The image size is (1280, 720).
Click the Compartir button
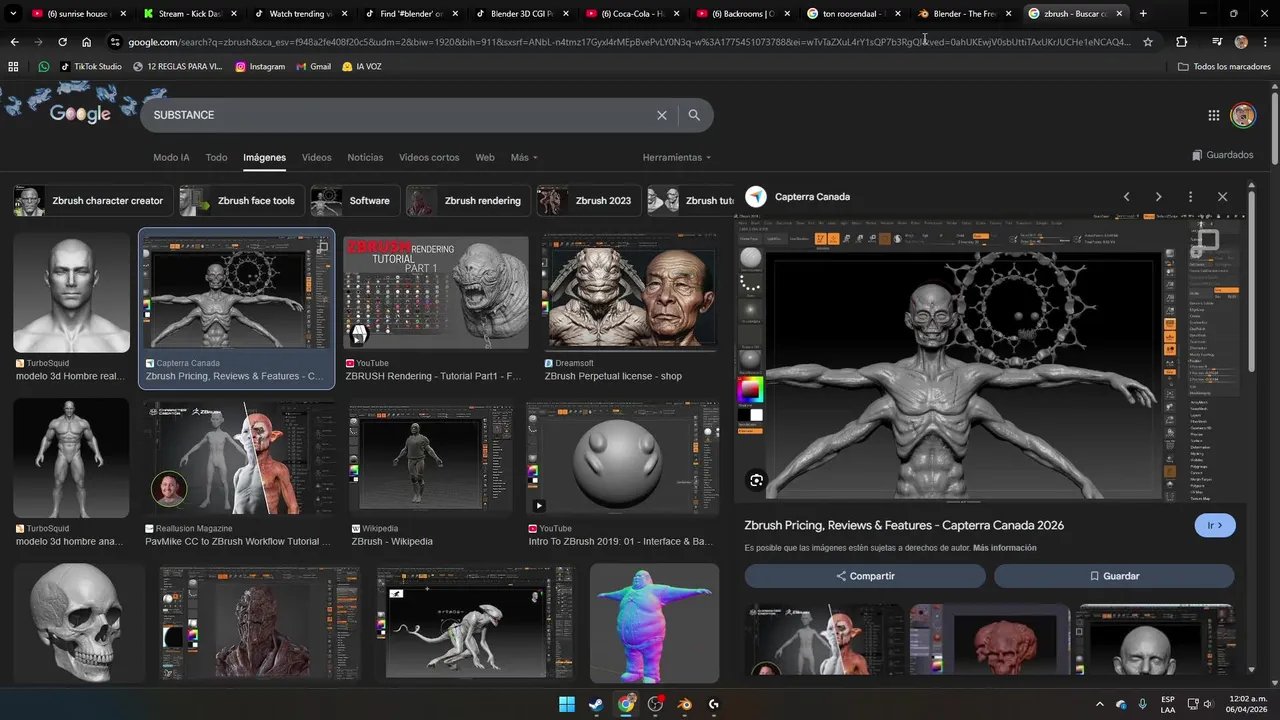865,576
